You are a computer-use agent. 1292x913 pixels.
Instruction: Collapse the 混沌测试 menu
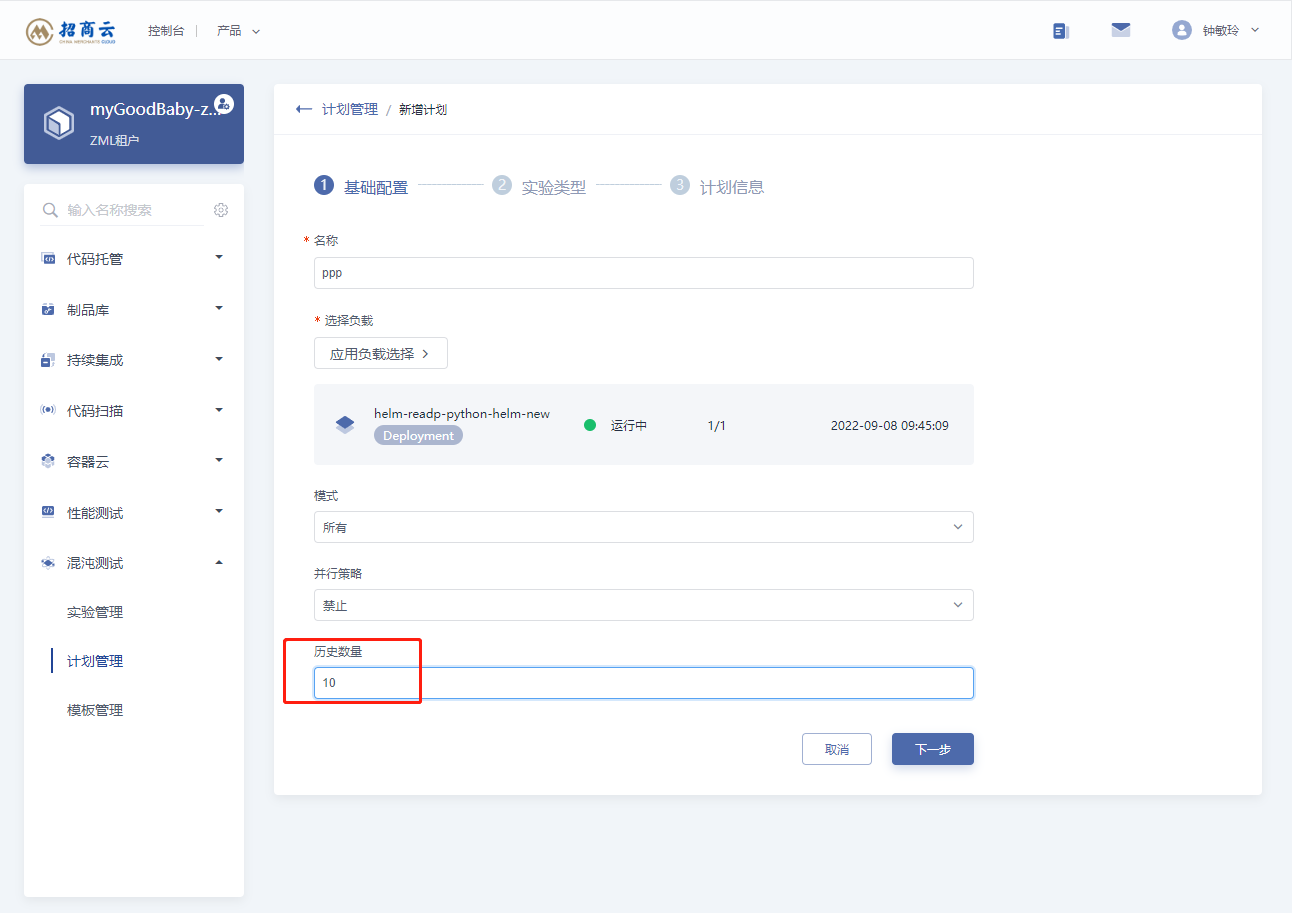219,562
